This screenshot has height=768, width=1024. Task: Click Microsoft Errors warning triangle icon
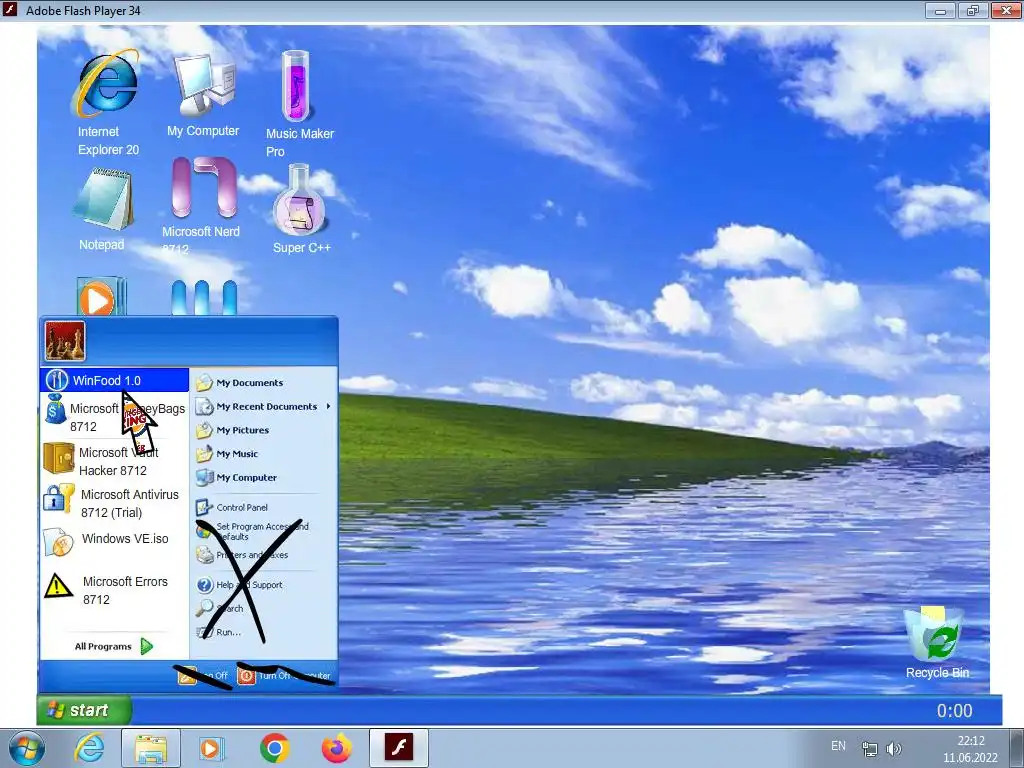point(58,585)
